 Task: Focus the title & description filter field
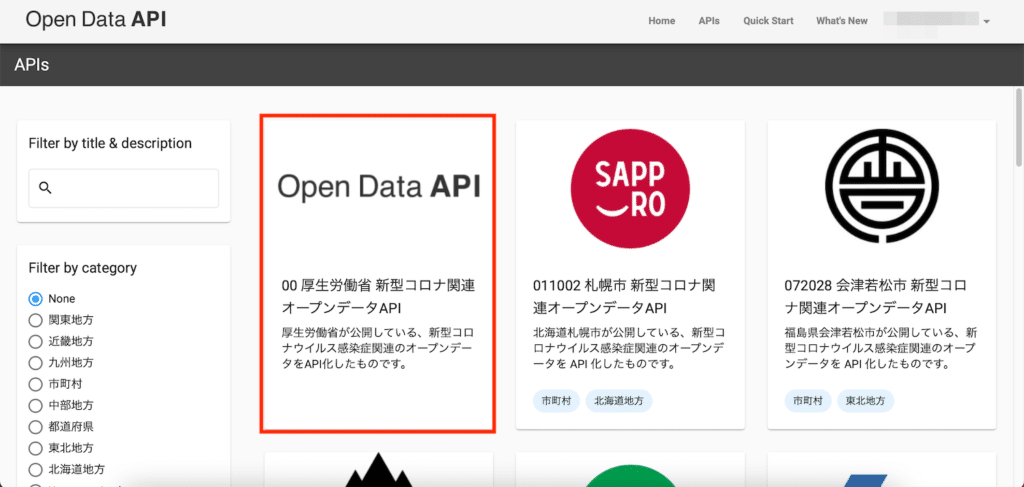tap(123, 188)
